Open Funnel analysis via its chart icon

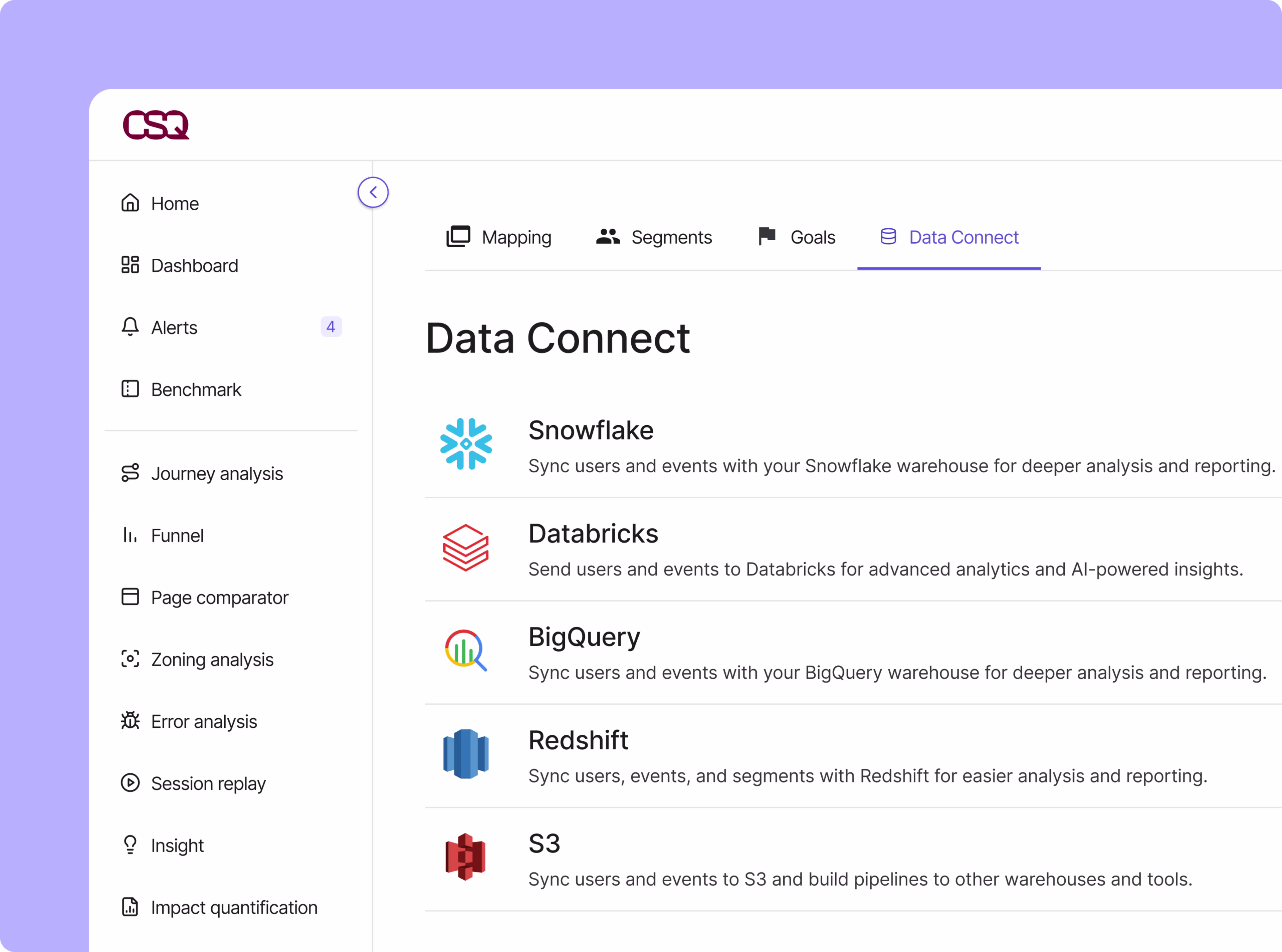coord(130,535)
